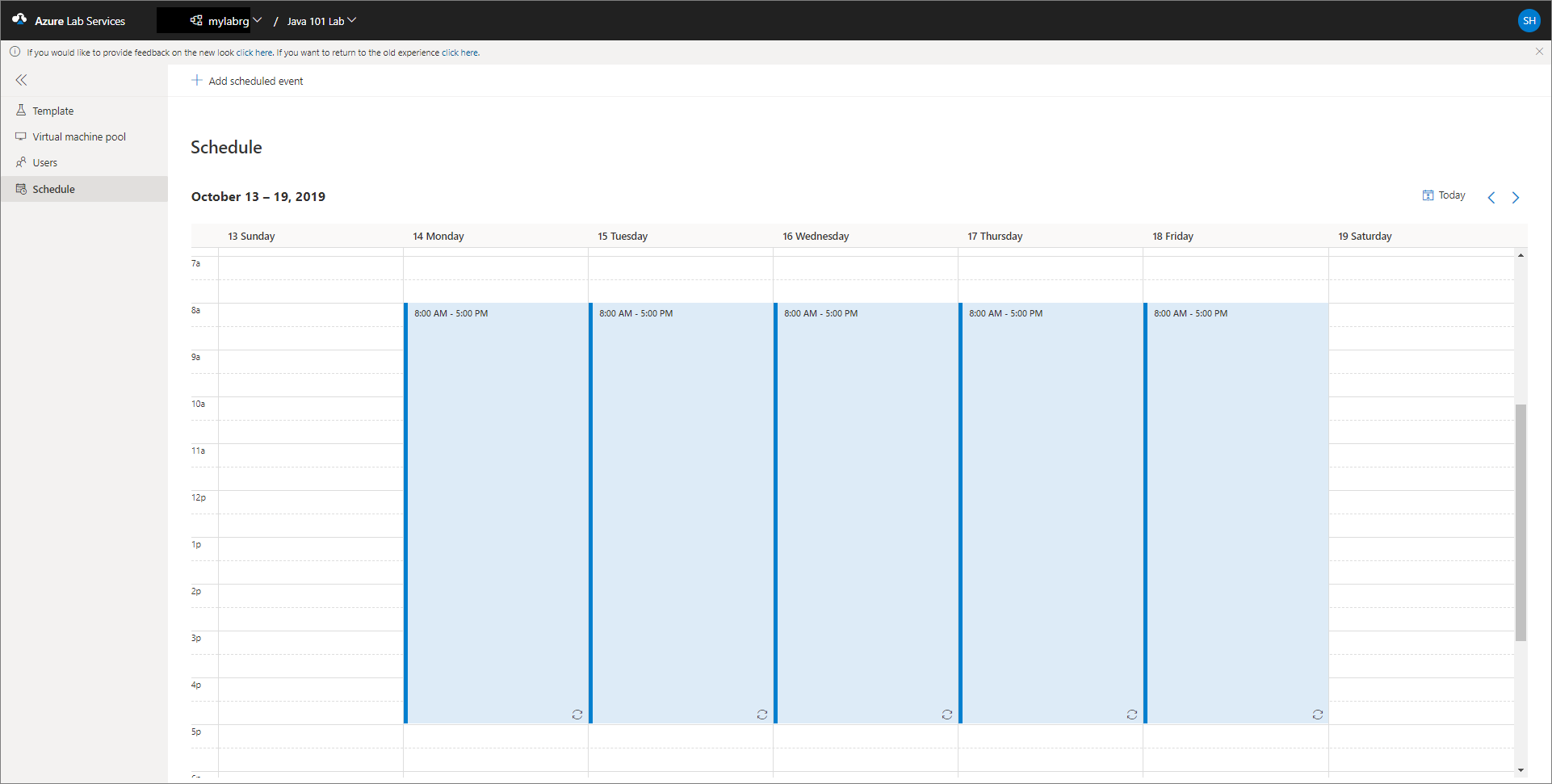
Task: Collapse the left navigation sidebar
Action: tap(21, 79)
